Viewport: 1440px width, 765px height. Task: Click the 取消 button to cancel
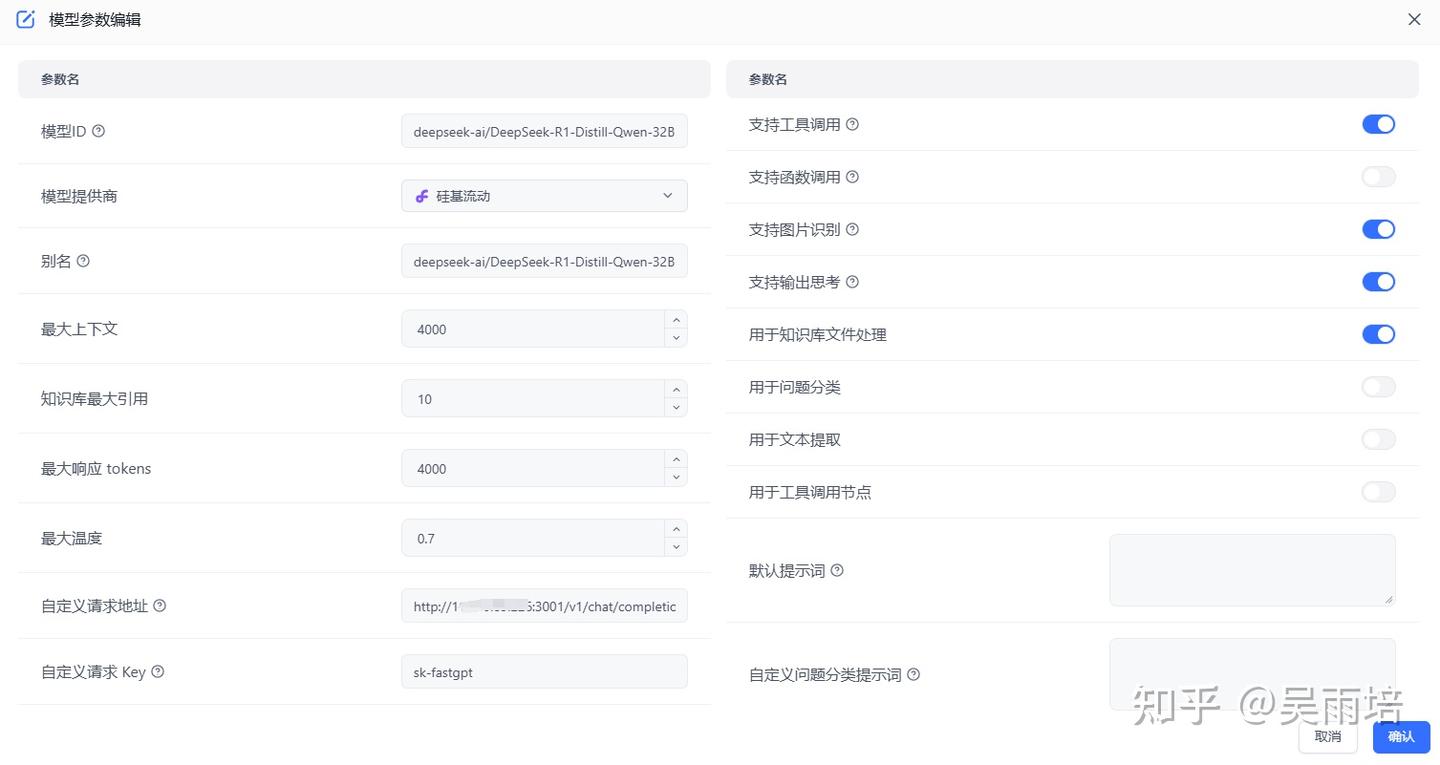coord(1327,736)
